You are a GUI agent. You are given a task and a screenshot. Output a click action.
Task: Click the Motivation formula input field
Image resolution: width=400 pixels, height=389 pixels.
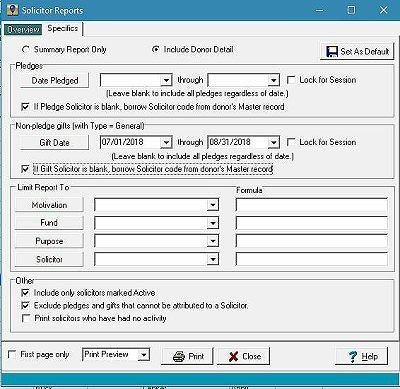point(312,205)
